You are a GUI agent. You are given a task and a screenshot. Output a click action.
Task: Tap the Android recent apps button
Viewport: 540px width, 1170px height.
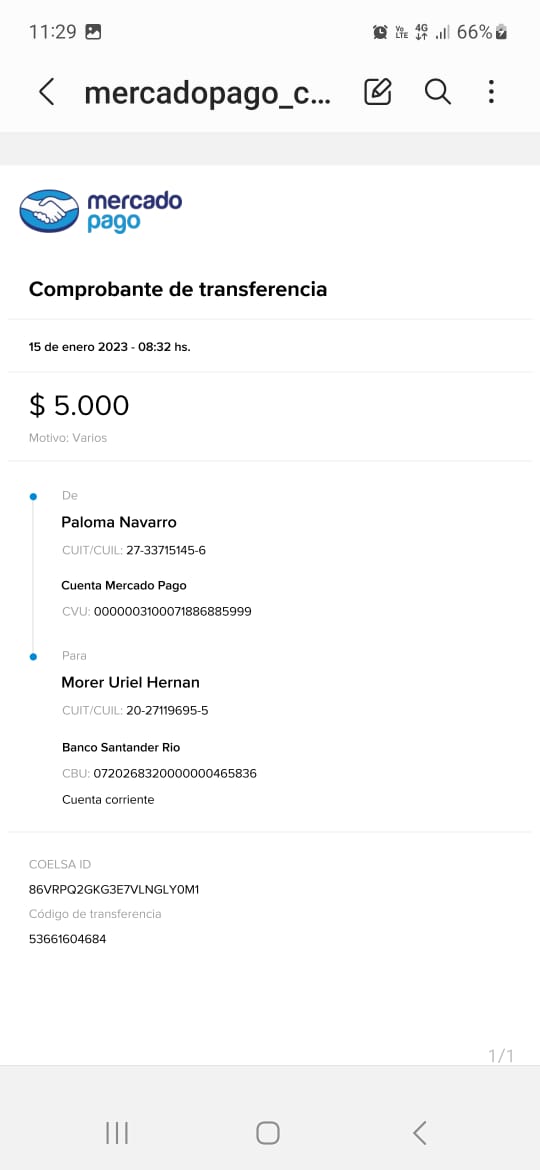coord(117,1133)
